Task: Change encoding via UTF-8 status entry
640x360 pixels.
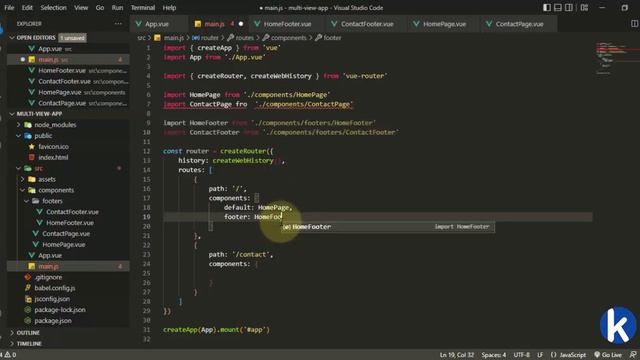Action: click(522, 355)
